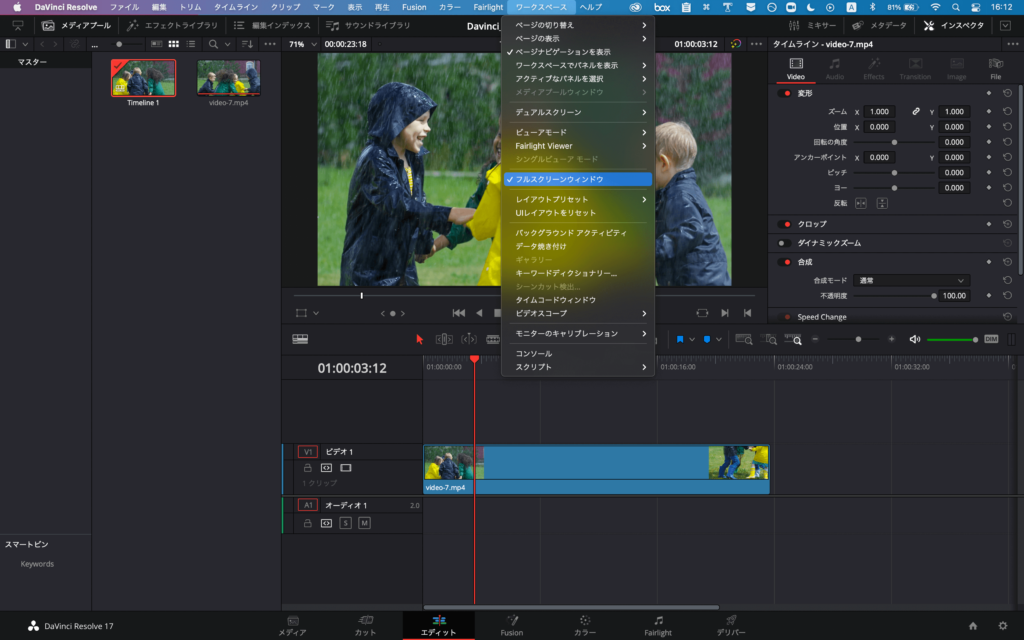Open the 71% viewer zoom dropdown
Viewport: 1024px width, 640px height.
(303, 44)
